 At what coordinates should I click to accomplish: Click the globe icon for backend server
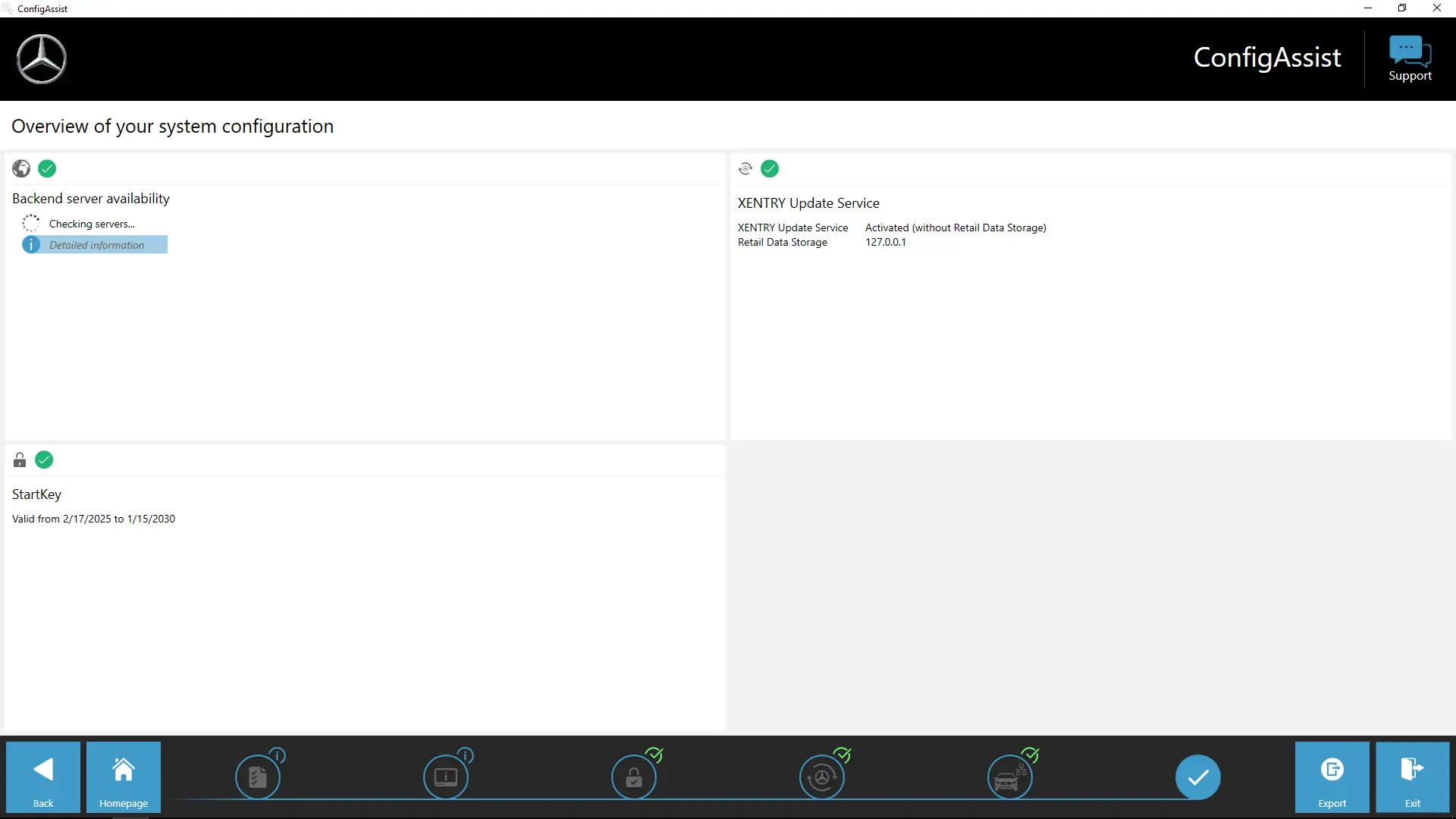21,168
